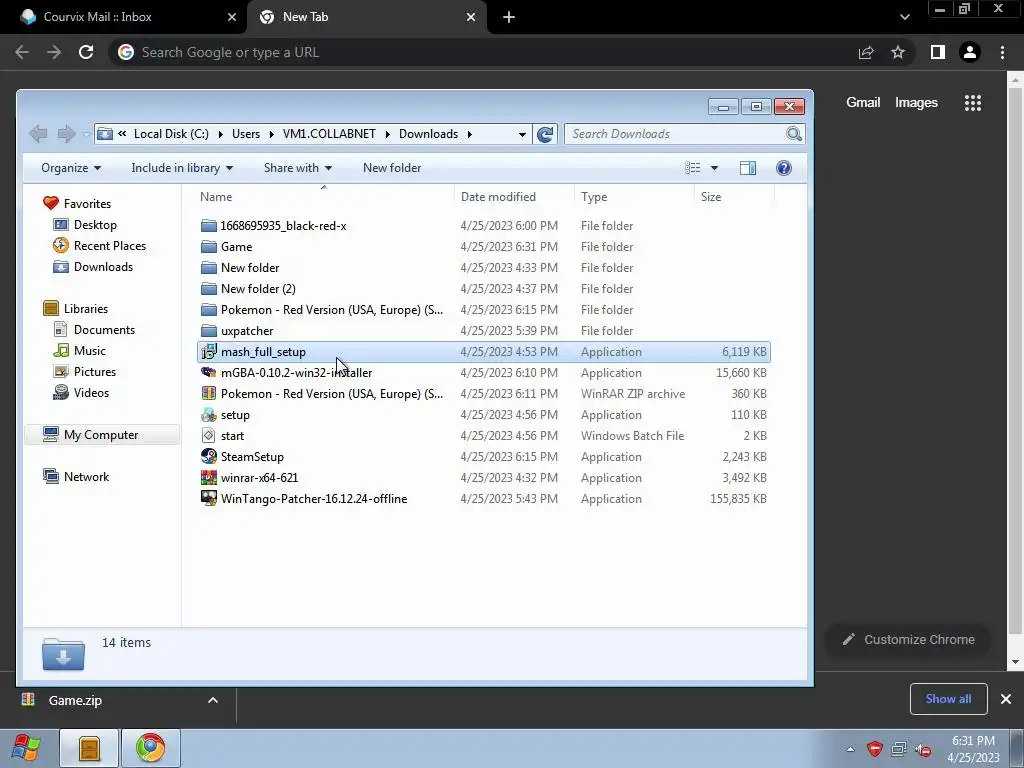
Task: Open Windows Start menu
Action: pos(27,748)
